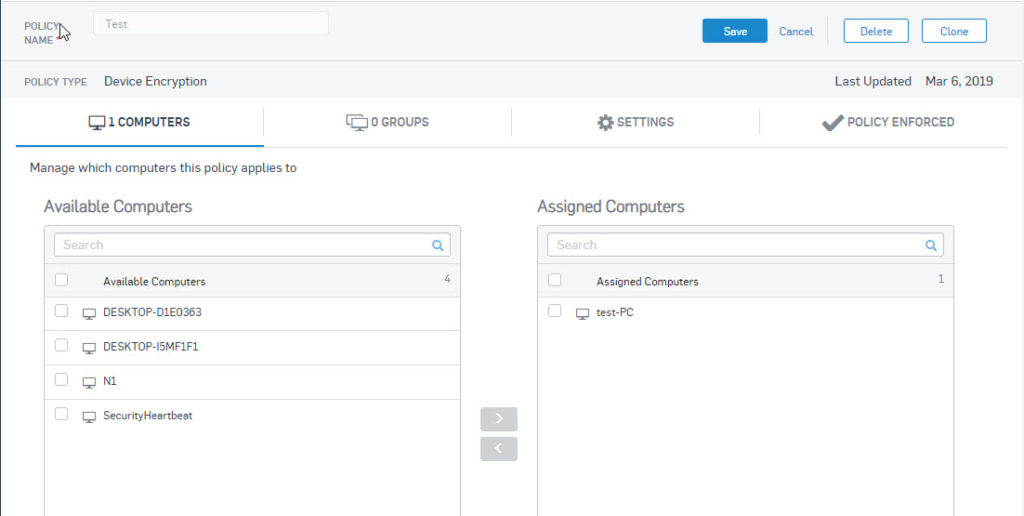The width and height of the screenshot is (1024, 516).
Task: Click the monitor icon next to test-PC
Action: 582,314
